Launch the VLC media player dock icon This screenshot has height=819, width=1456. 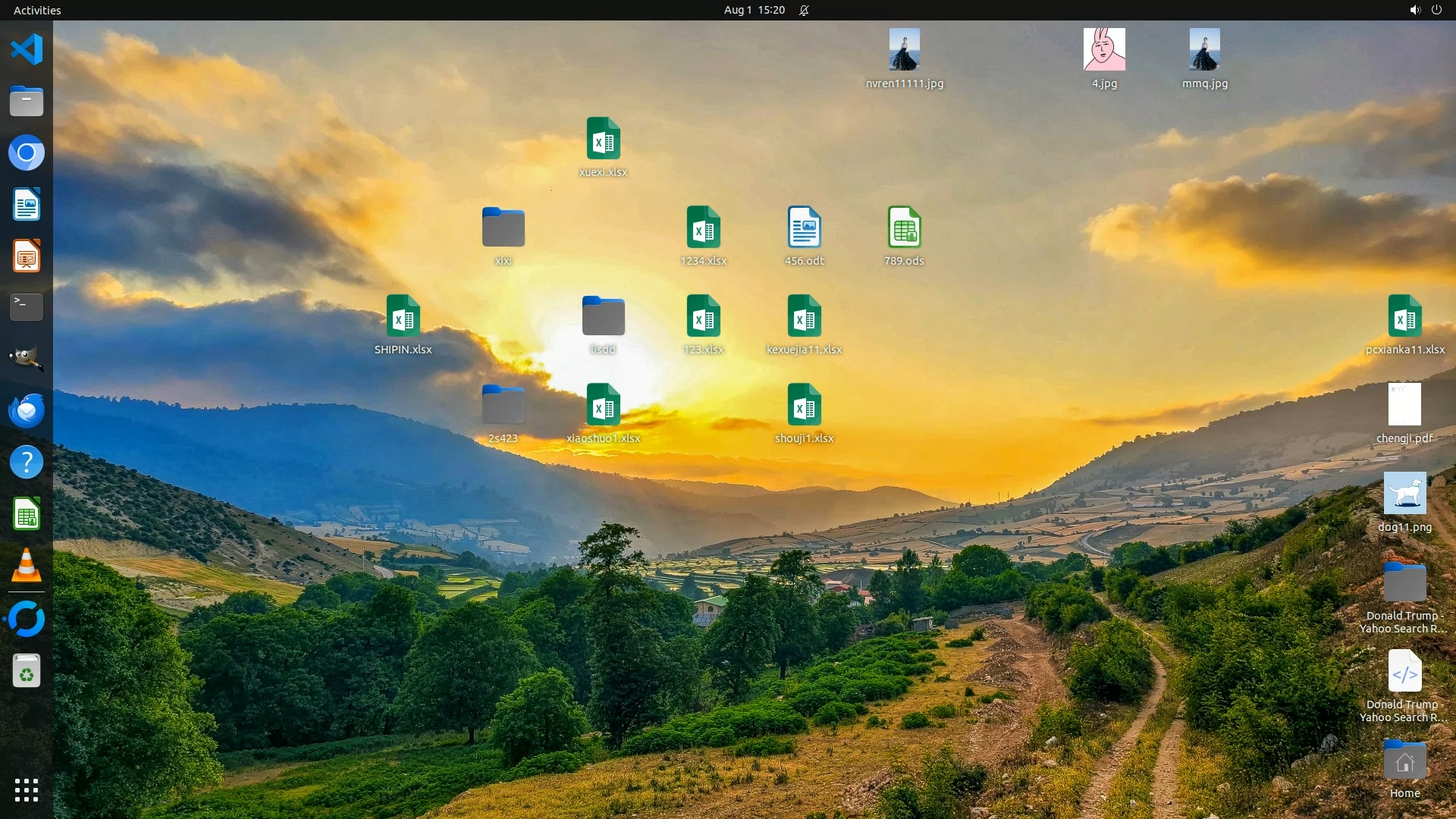[x=27, y=566]
